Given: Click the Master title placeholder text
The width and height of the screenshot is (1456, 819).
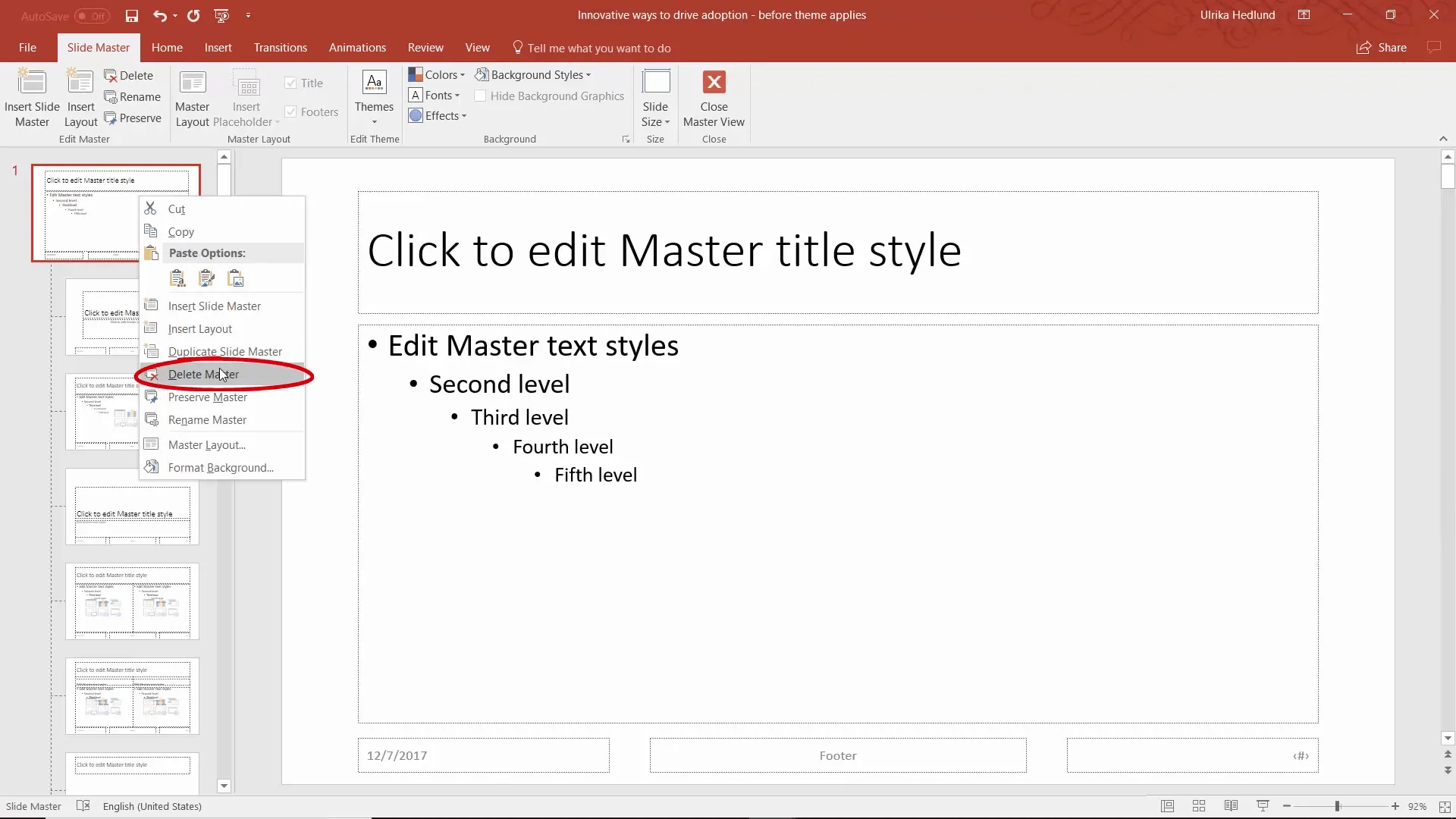Looking at the screenshot, I should [x=664, y=250].
